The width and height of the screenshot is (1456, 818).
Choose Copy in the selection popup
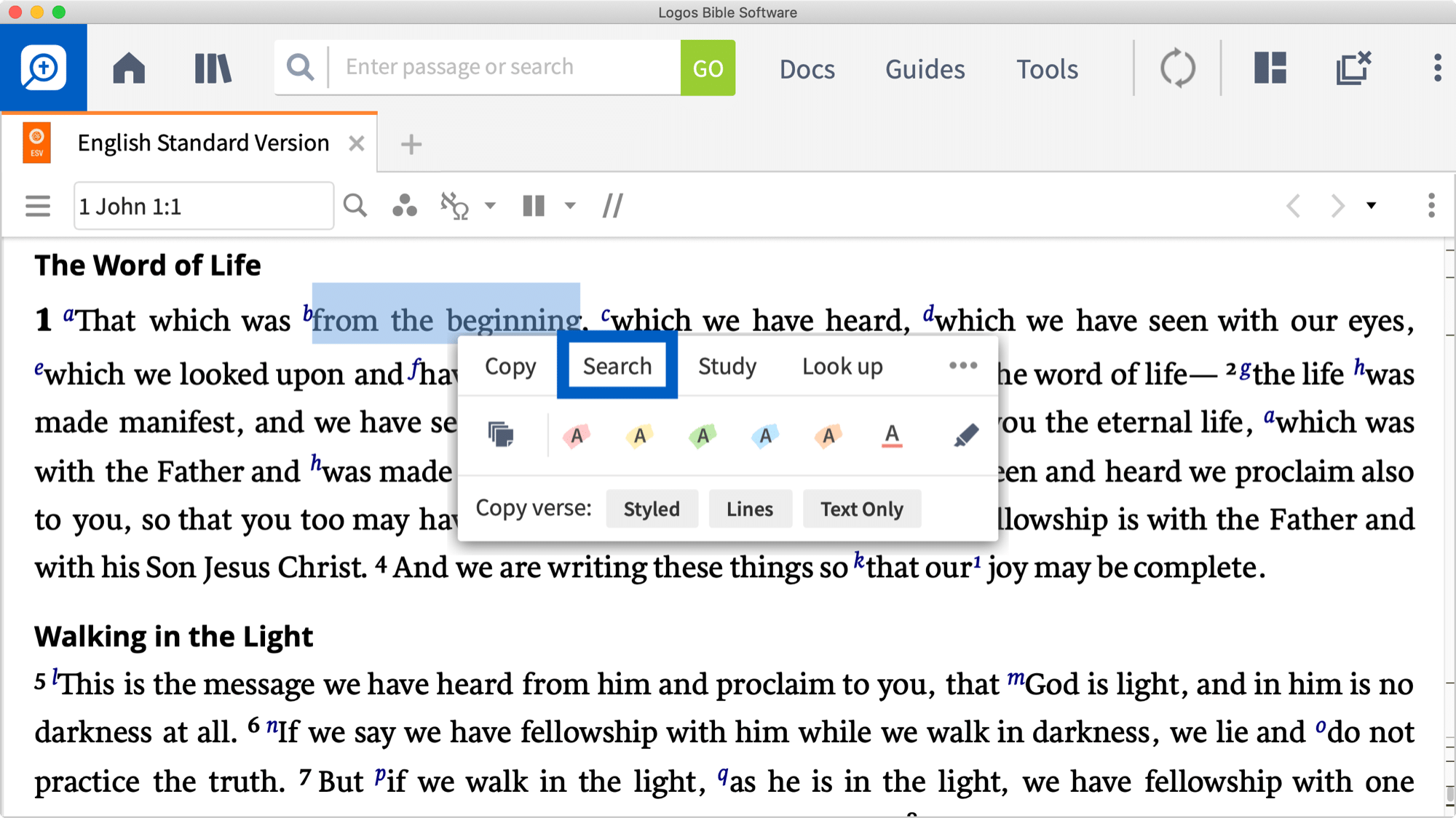coord(510,366)
